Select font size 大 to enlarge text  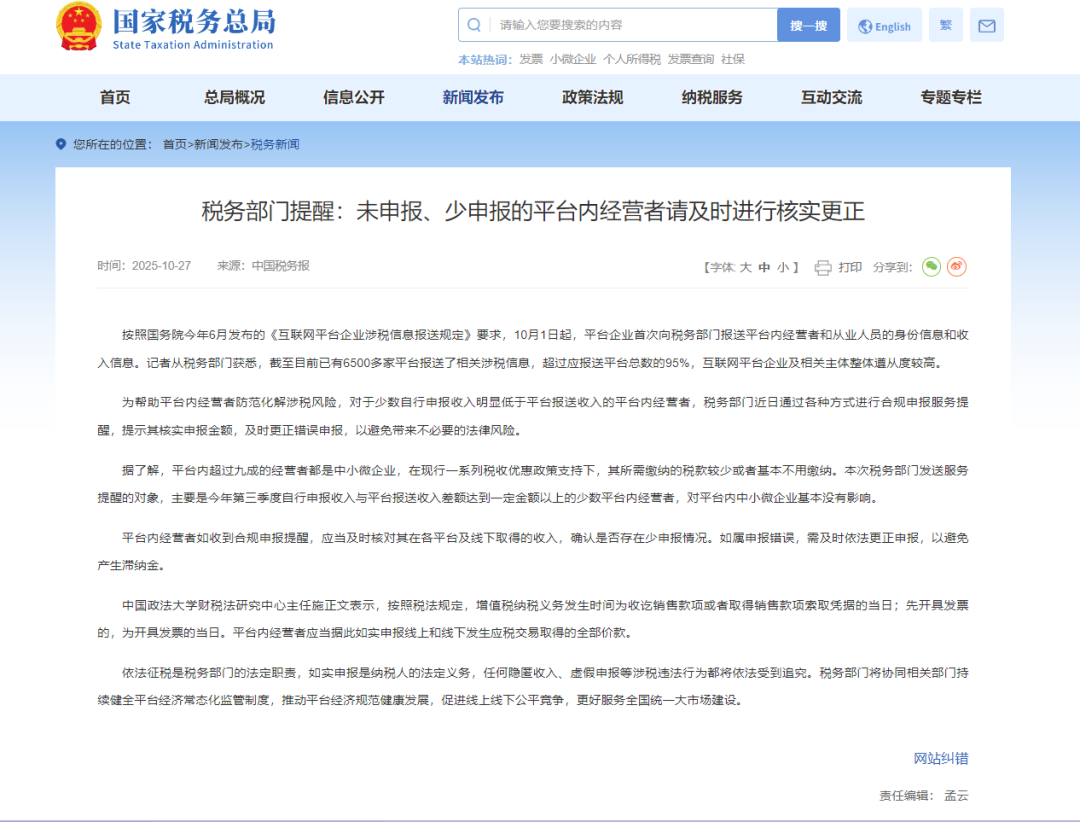tap(746, 267)
